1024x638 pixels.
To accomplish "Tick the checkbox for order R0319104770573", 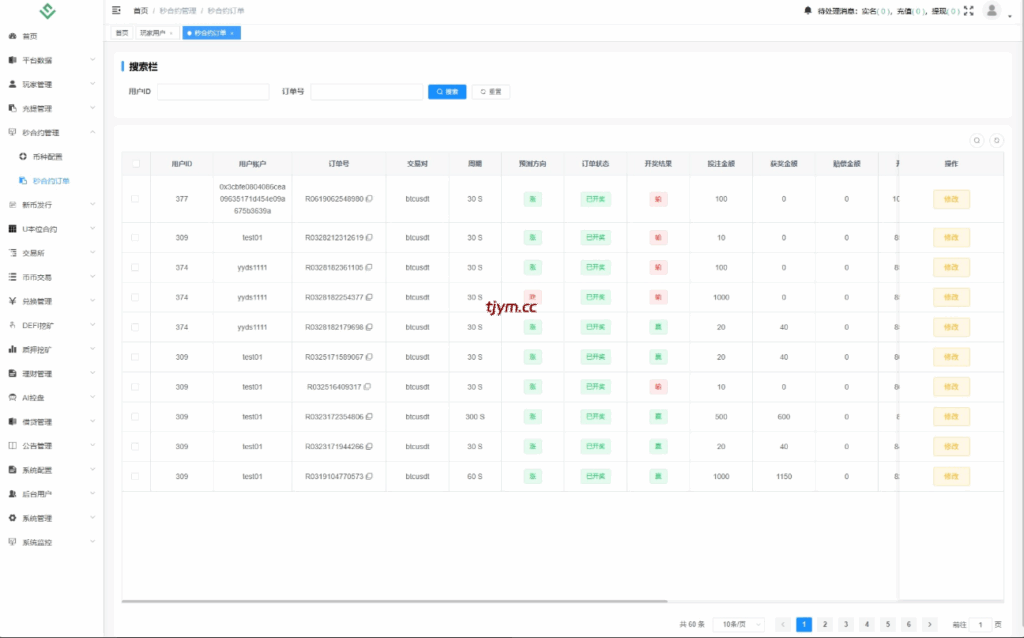I will (x=135, y=477).
